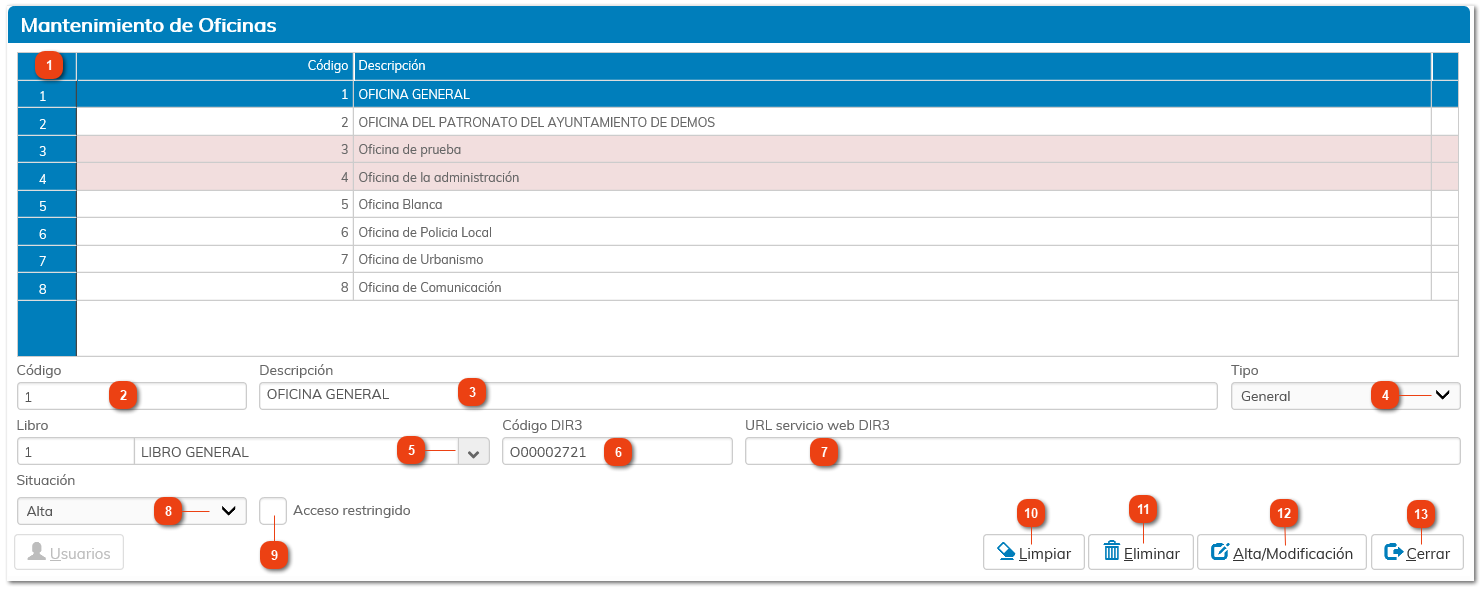Click the user icon on Usuarios

[37, 551]
